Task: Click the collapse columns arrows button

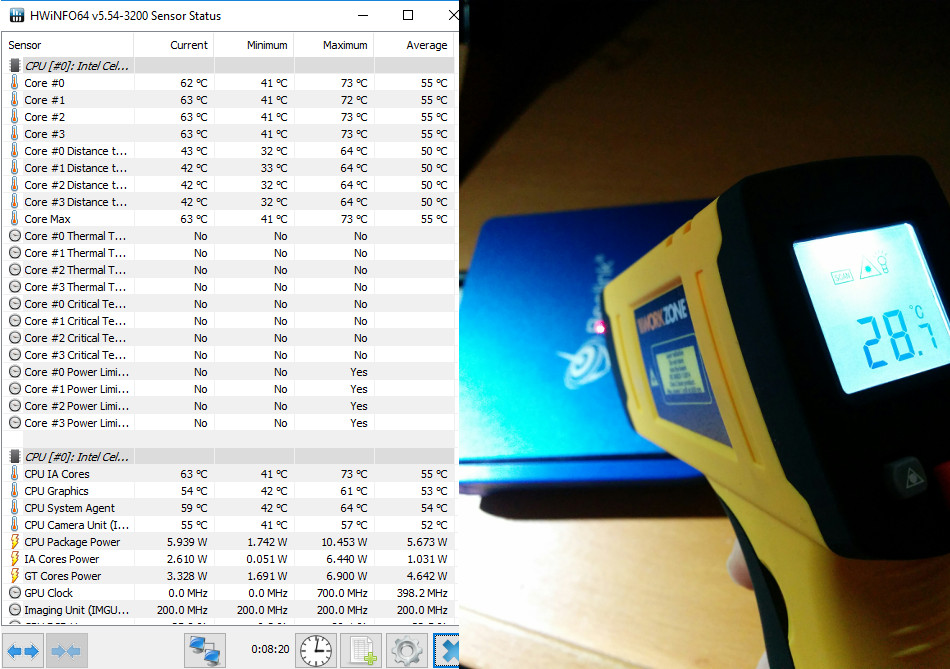Action: 66,651
